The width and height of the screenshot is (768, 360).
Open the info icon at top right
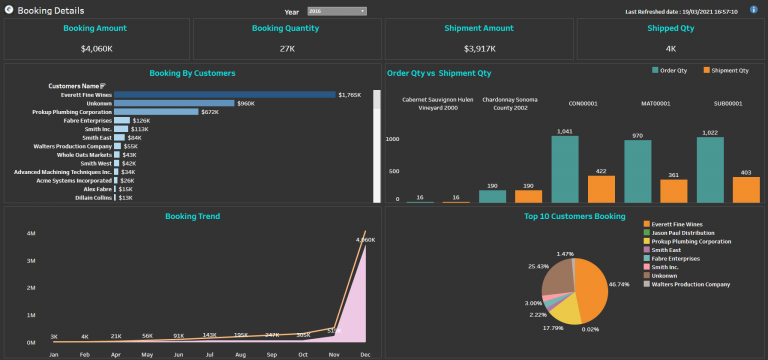(x=753, y=10)
